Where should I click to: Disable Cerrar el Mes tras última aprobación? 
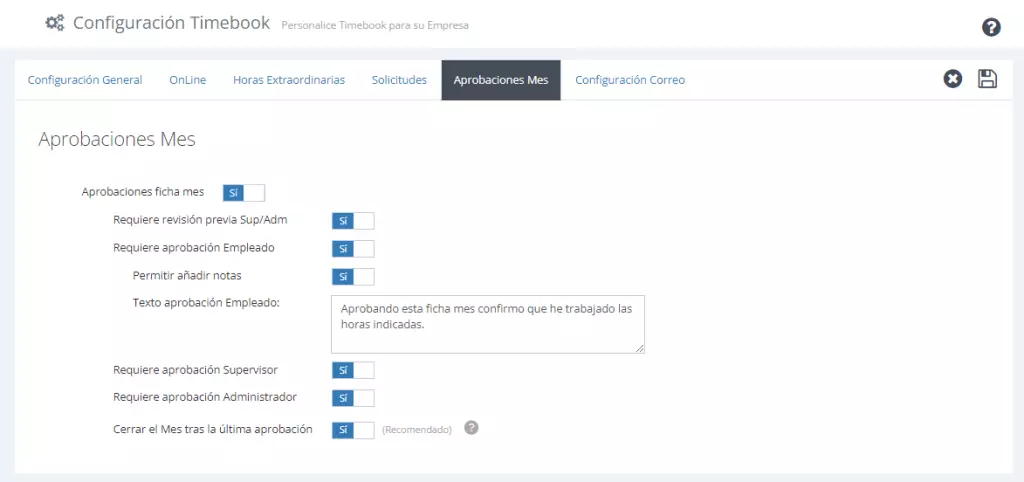(x=353, y=430)
